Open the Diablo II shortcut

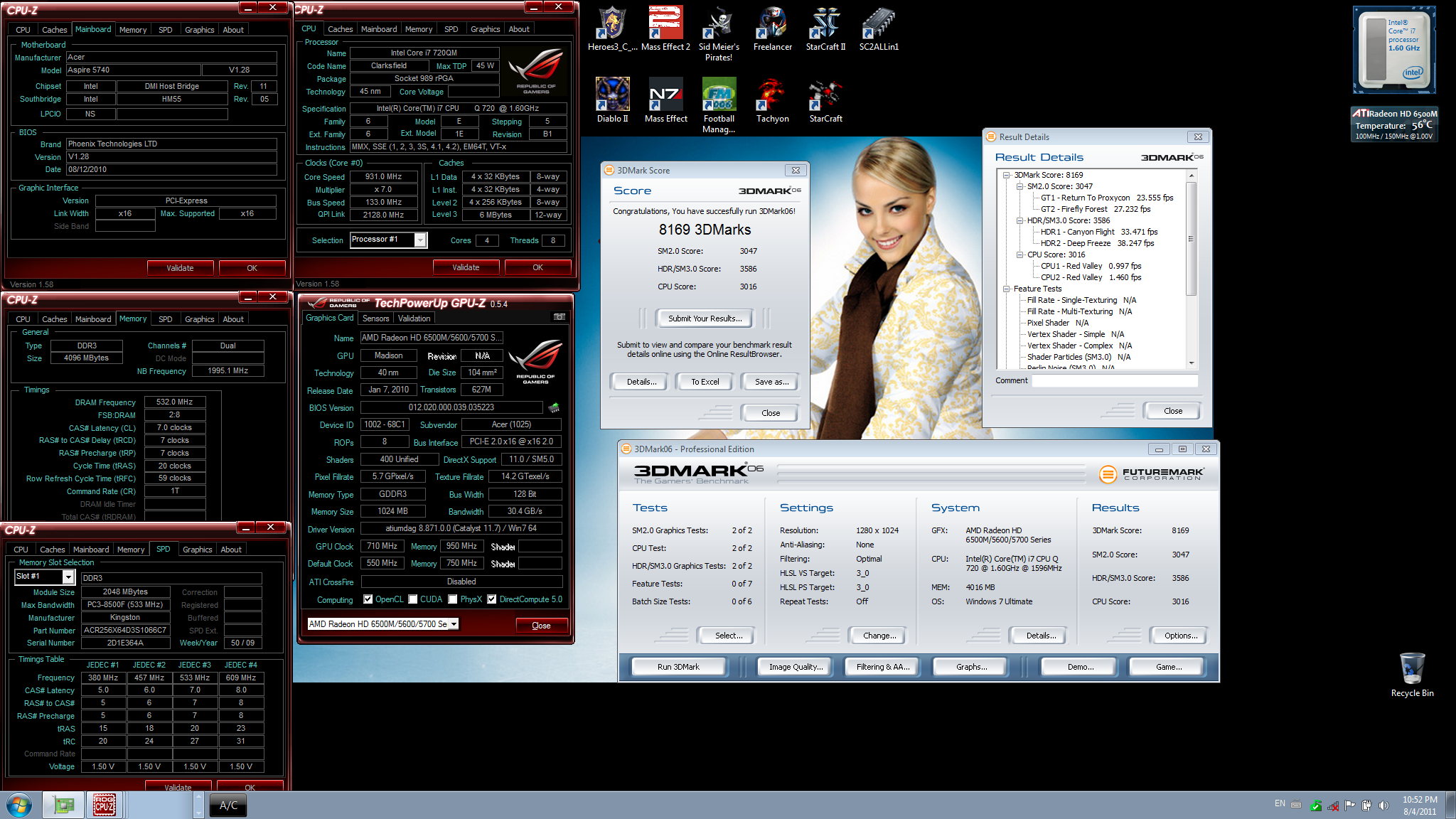point(612,100)
